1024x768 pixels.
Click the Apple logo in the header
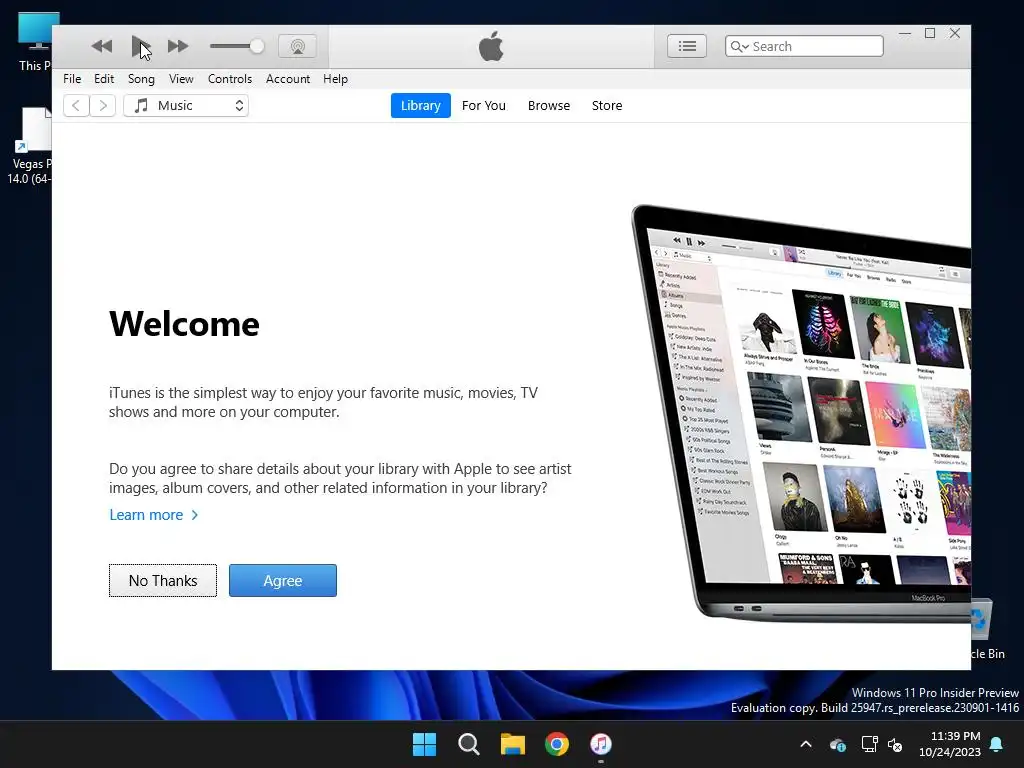pyautogui.click(x=491, y=46)
